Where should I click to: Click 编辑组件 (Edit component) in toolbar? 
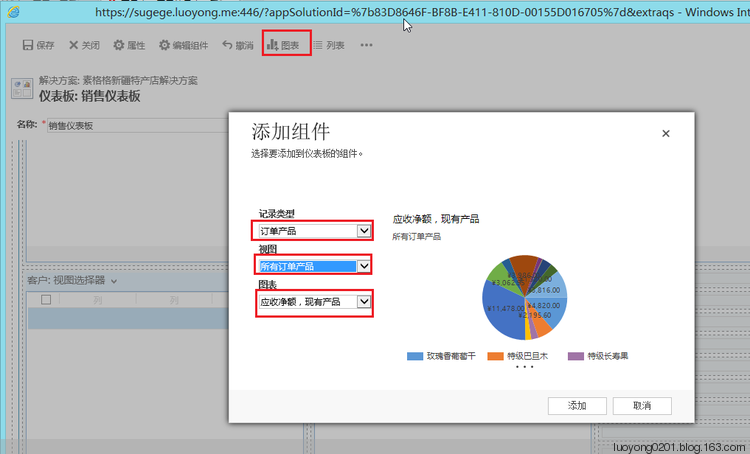pyautogui.click(x=184, y=45)
